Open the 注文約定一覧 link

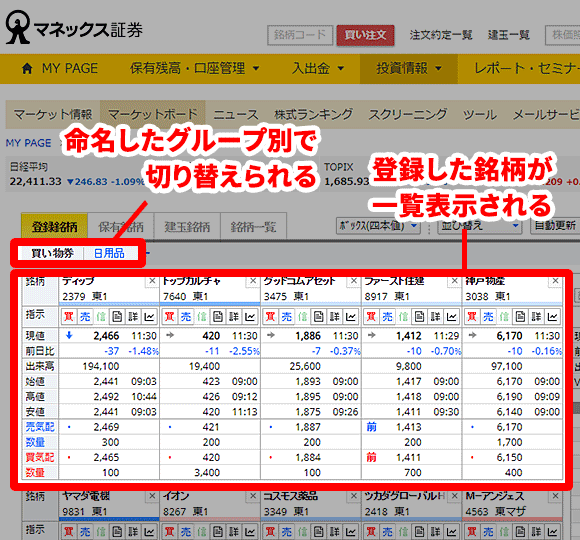click(441, 35)
